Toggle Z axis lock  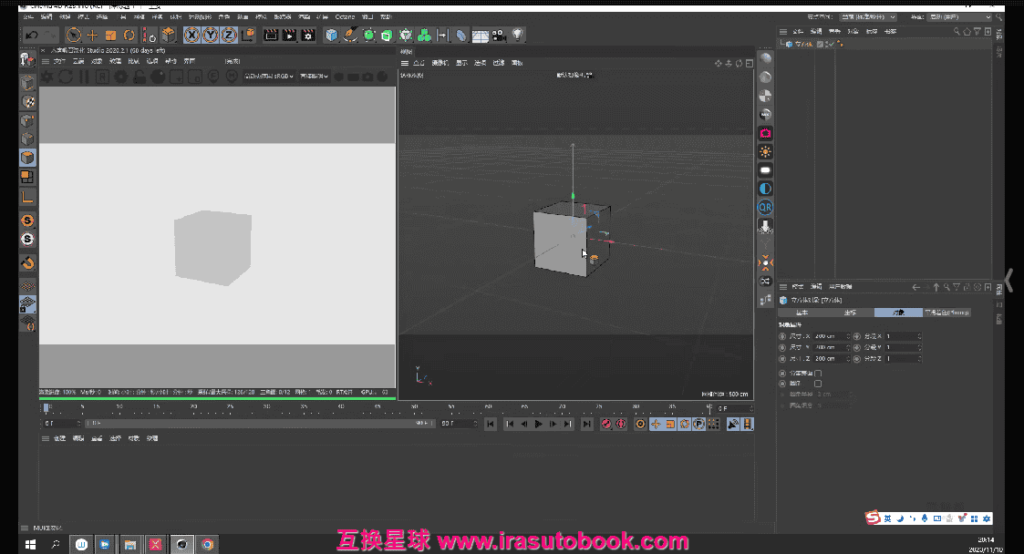click(x=229, y=35)
